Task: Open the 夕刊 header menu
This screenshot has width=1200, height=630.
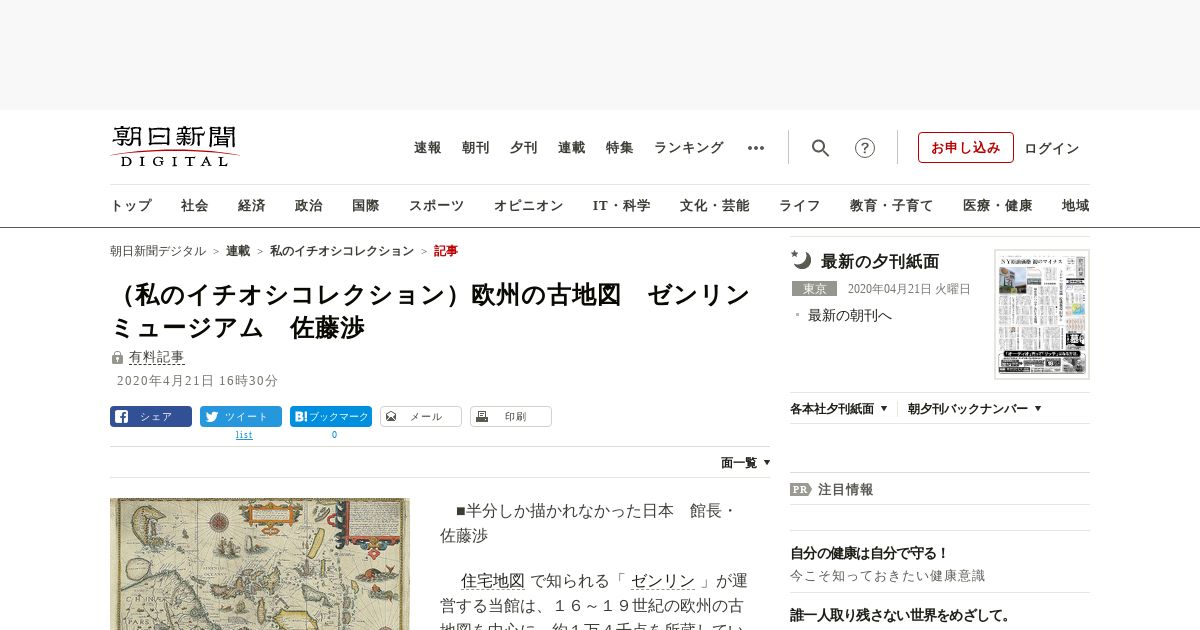Action: pos(524,148)
